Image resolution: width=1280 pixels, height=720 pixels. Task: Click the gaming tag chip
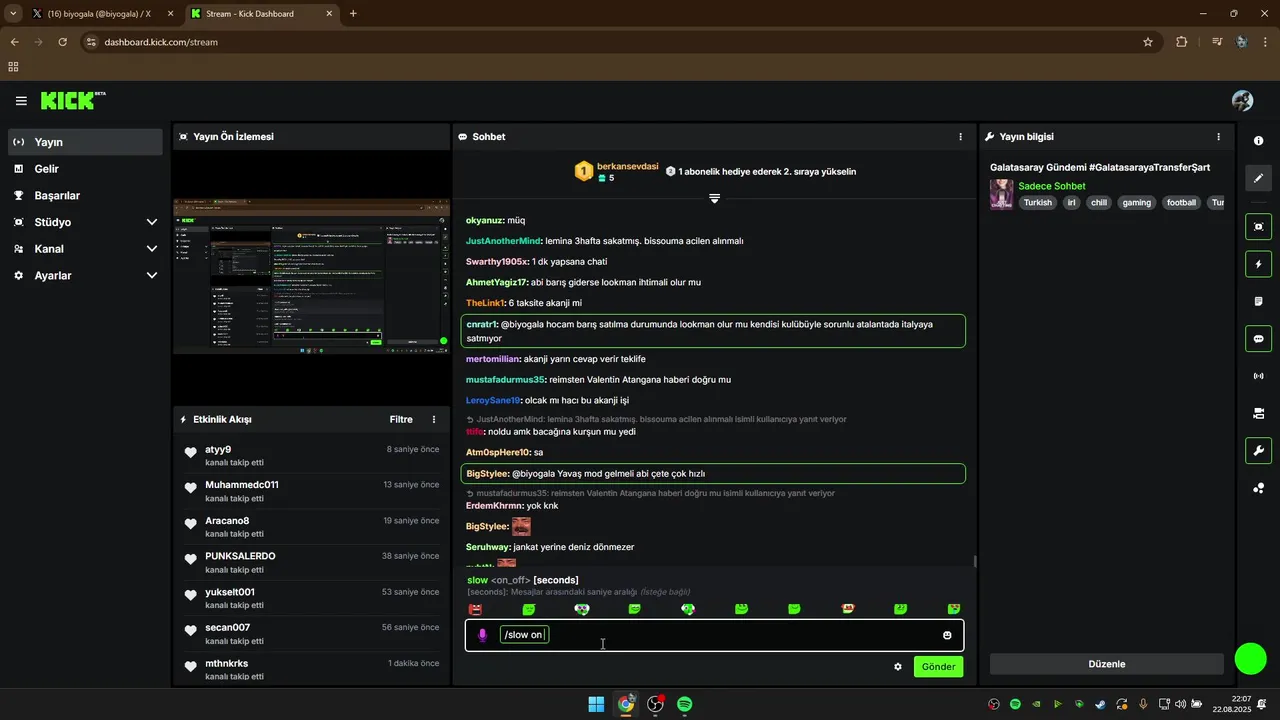coord(1136,202)
